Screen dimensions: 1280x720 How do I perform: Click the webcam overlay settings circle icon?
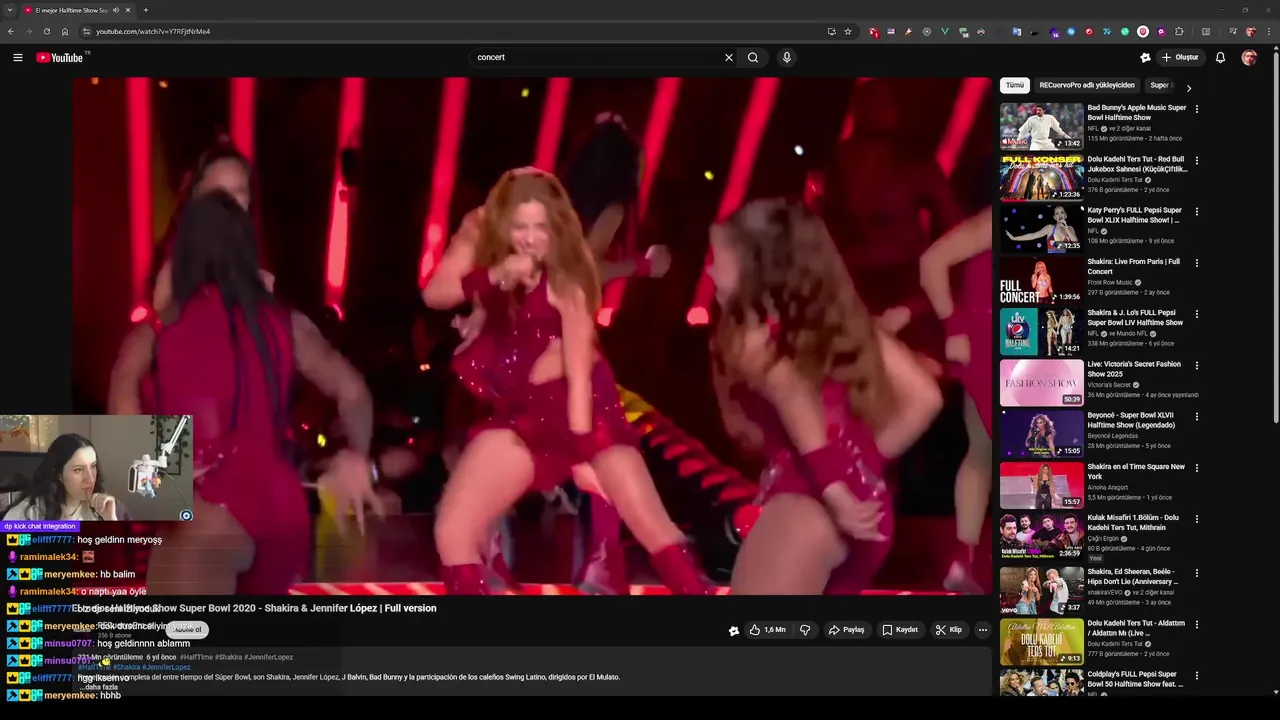click(x=186, y=515)
